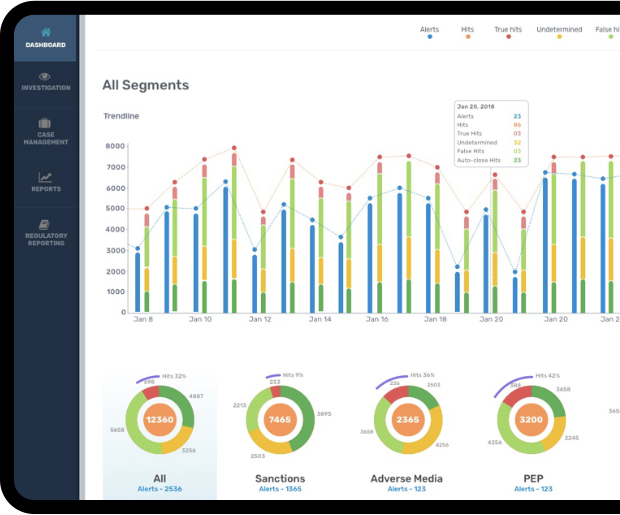
Task: Toggle the Undetermined legend yellow dot
Action: coord(559,37)
